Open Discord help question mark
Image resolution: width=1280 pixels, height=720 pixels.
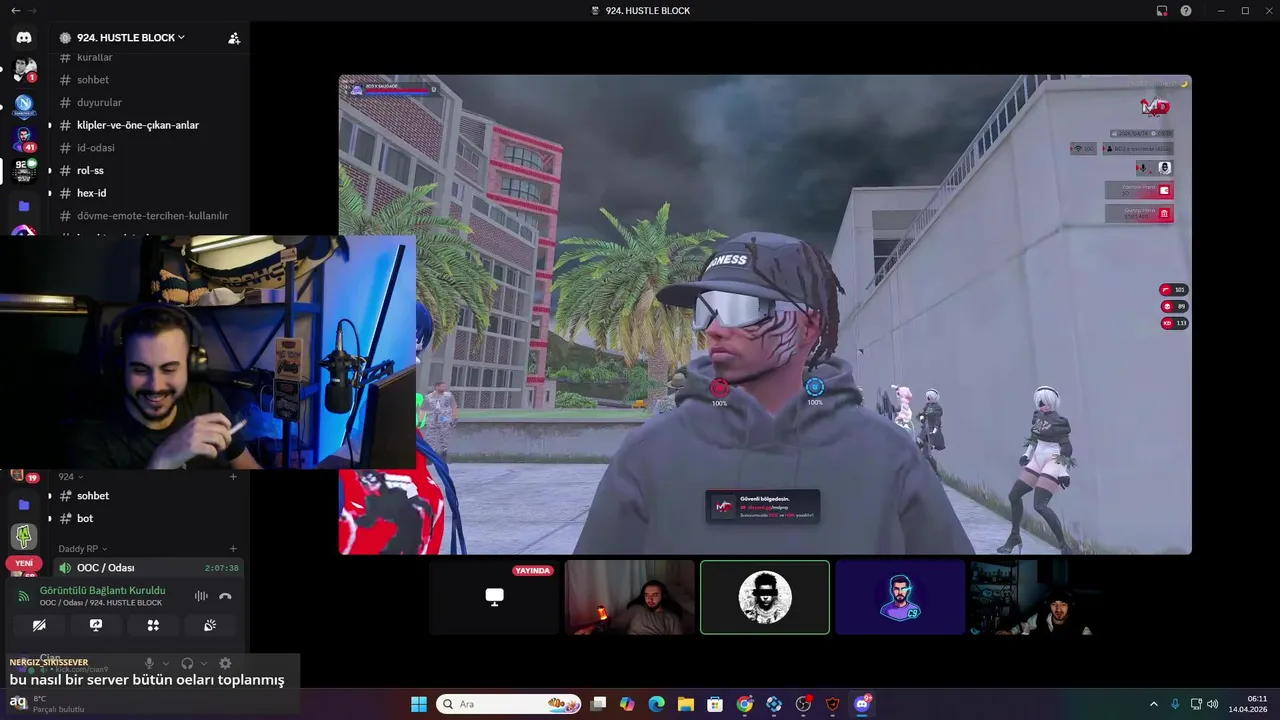tap(1186, 10)
